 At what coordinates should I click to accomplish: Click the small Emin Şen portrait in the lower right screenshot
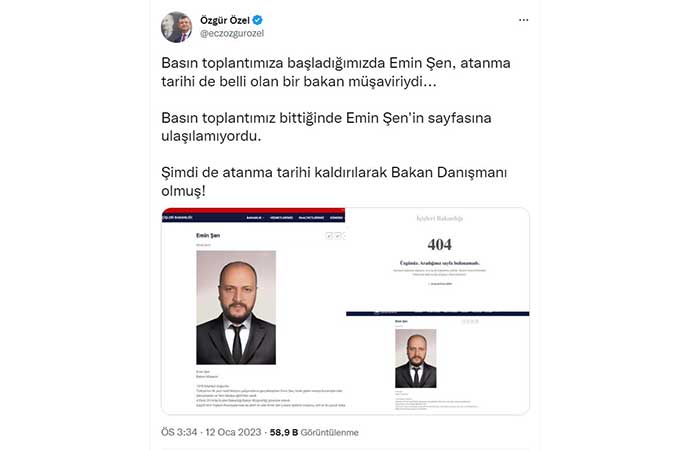(x=415, y=359)
